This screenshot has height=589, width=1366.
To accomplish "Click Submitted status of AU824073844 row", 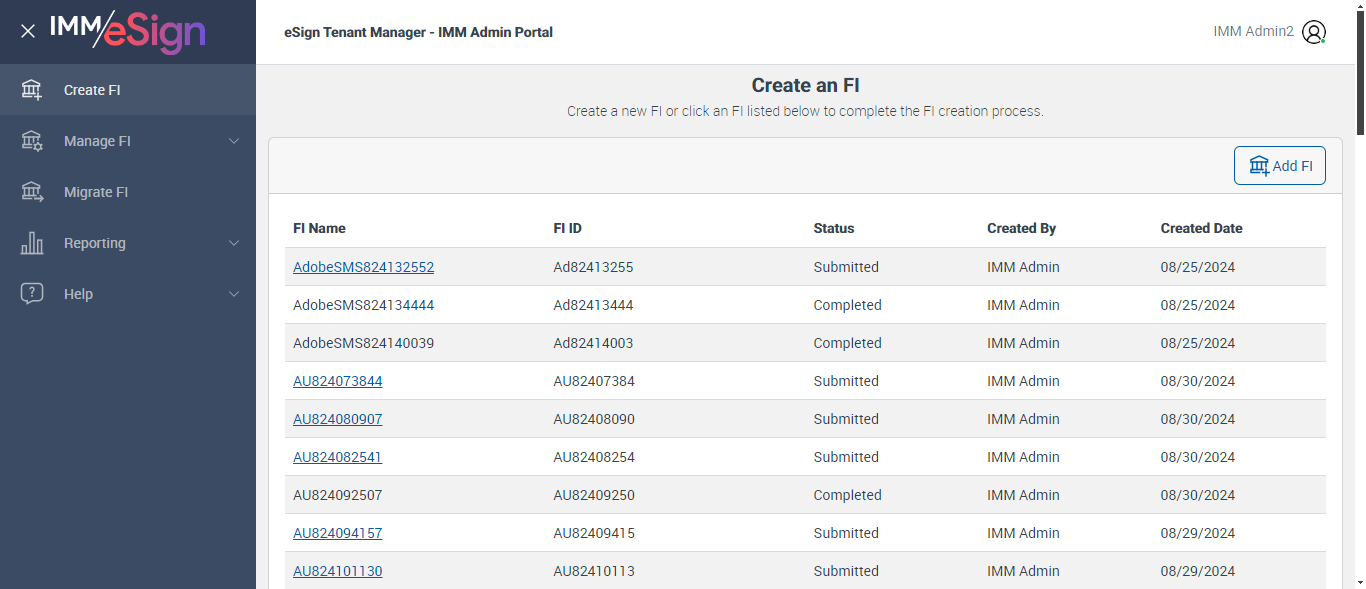I will pyautogui.click(x=846, y=381).
